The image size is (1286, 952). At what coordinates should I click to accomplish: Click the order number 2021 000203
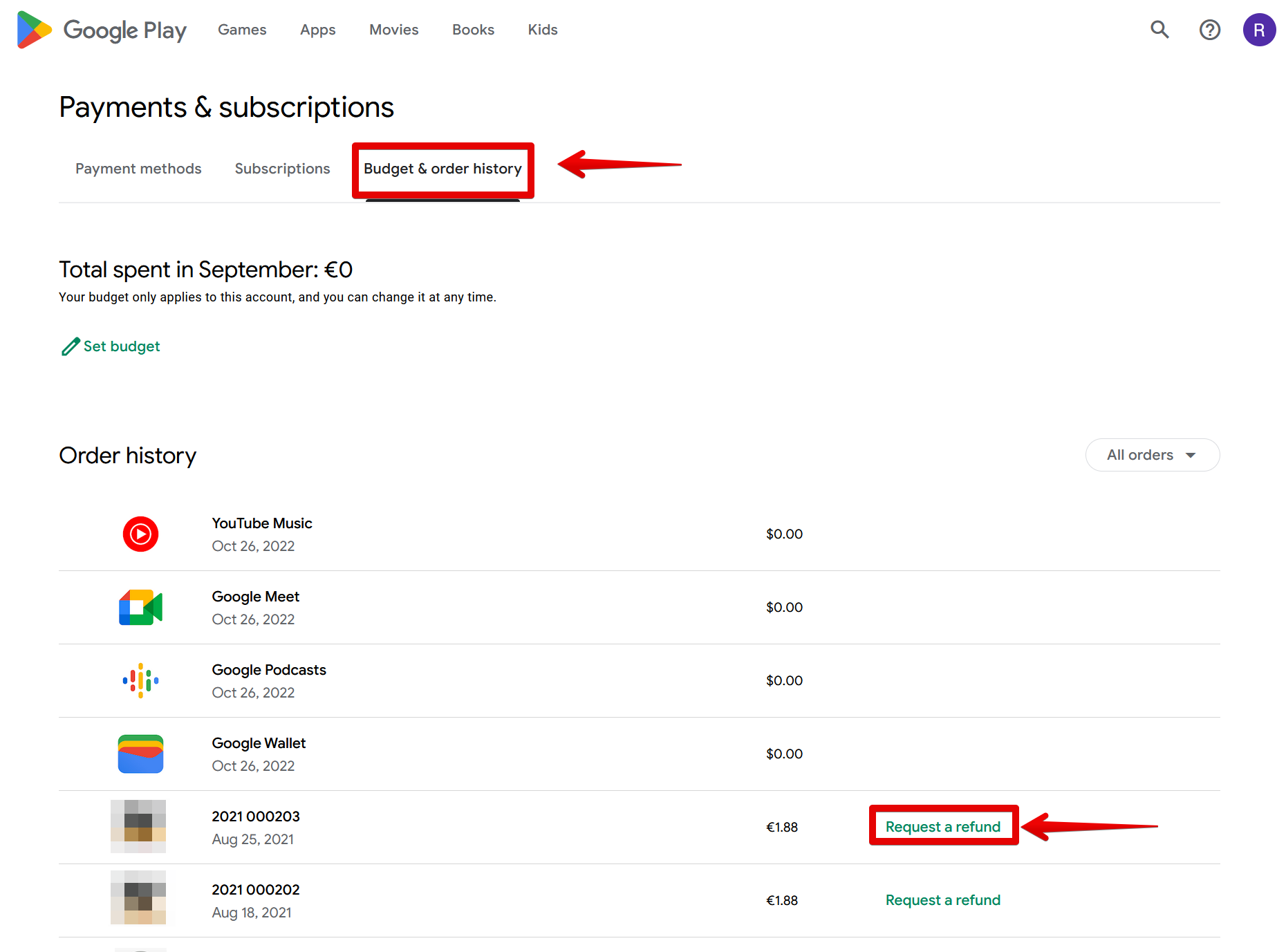(256, 816)
